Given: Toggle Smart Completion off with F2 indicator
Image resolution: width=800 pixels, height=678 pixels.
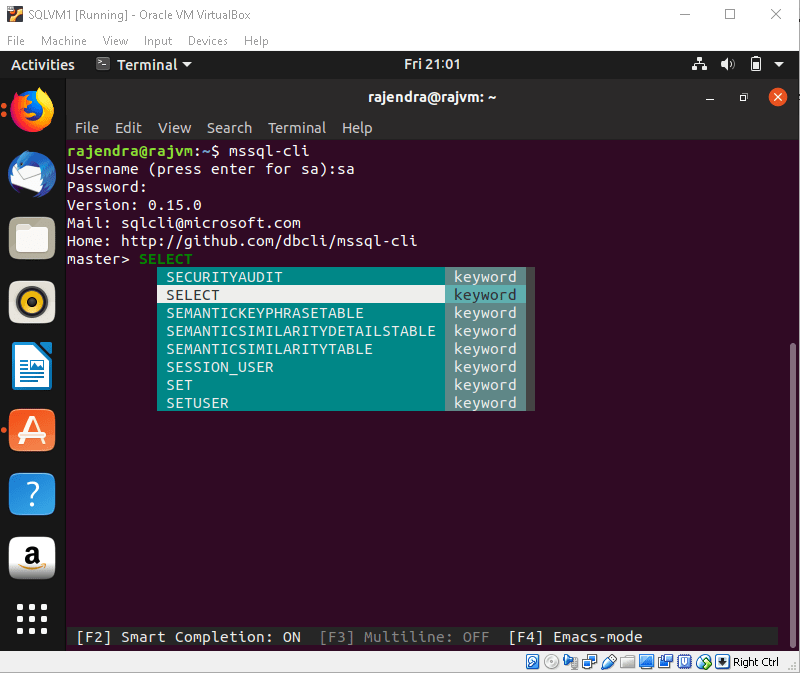Looking at the screenshot, I should click(190, 637).
